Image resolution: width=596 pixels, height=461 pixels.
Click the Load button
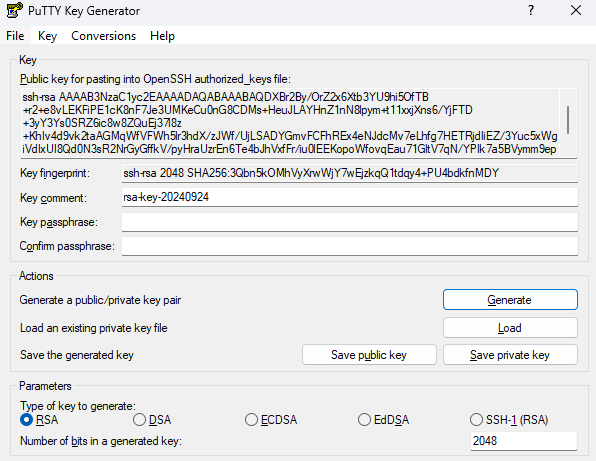[510, 328]
